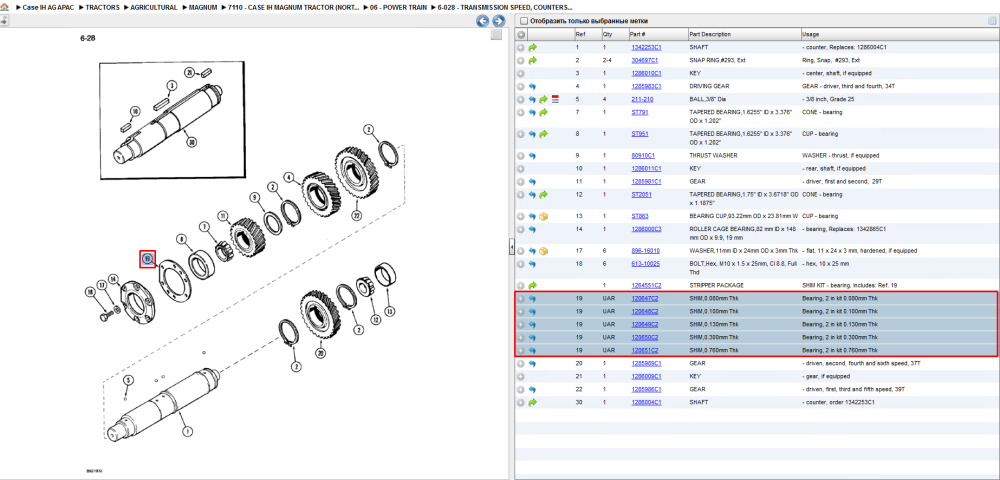This screenshot has height=480, width=1000.
Task: Expand breadcrumb arrow before Case IH AG APAC
Action: click(18, 8)
